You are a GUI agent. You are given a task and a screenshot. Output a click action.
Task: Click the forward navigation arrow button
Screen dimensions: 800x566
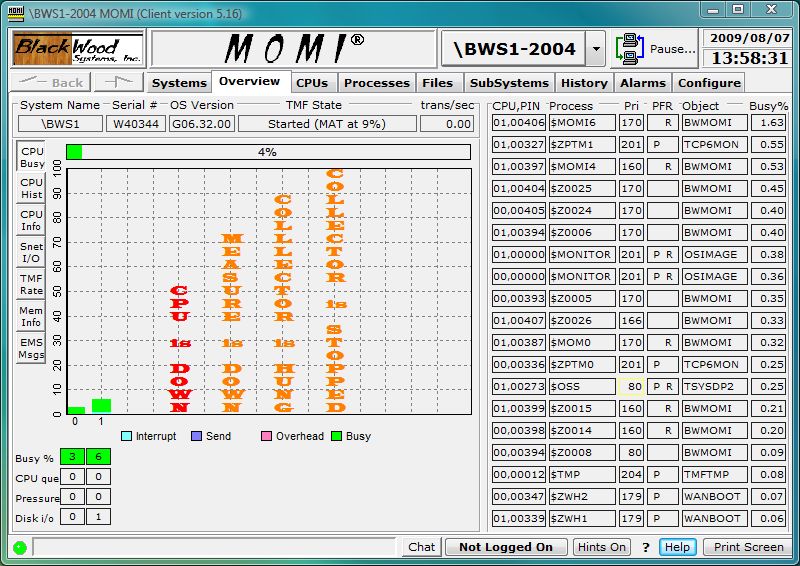[118, 82]
